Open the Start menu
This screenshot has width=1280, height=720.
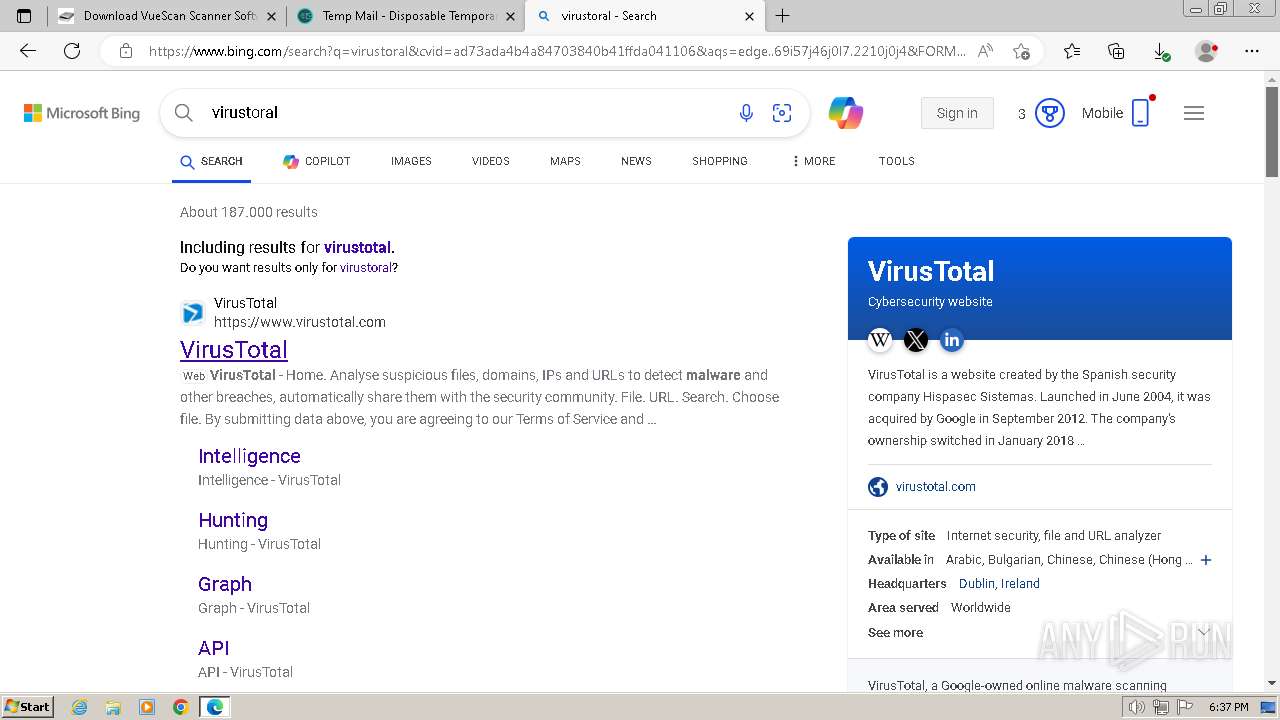point(28,707)
